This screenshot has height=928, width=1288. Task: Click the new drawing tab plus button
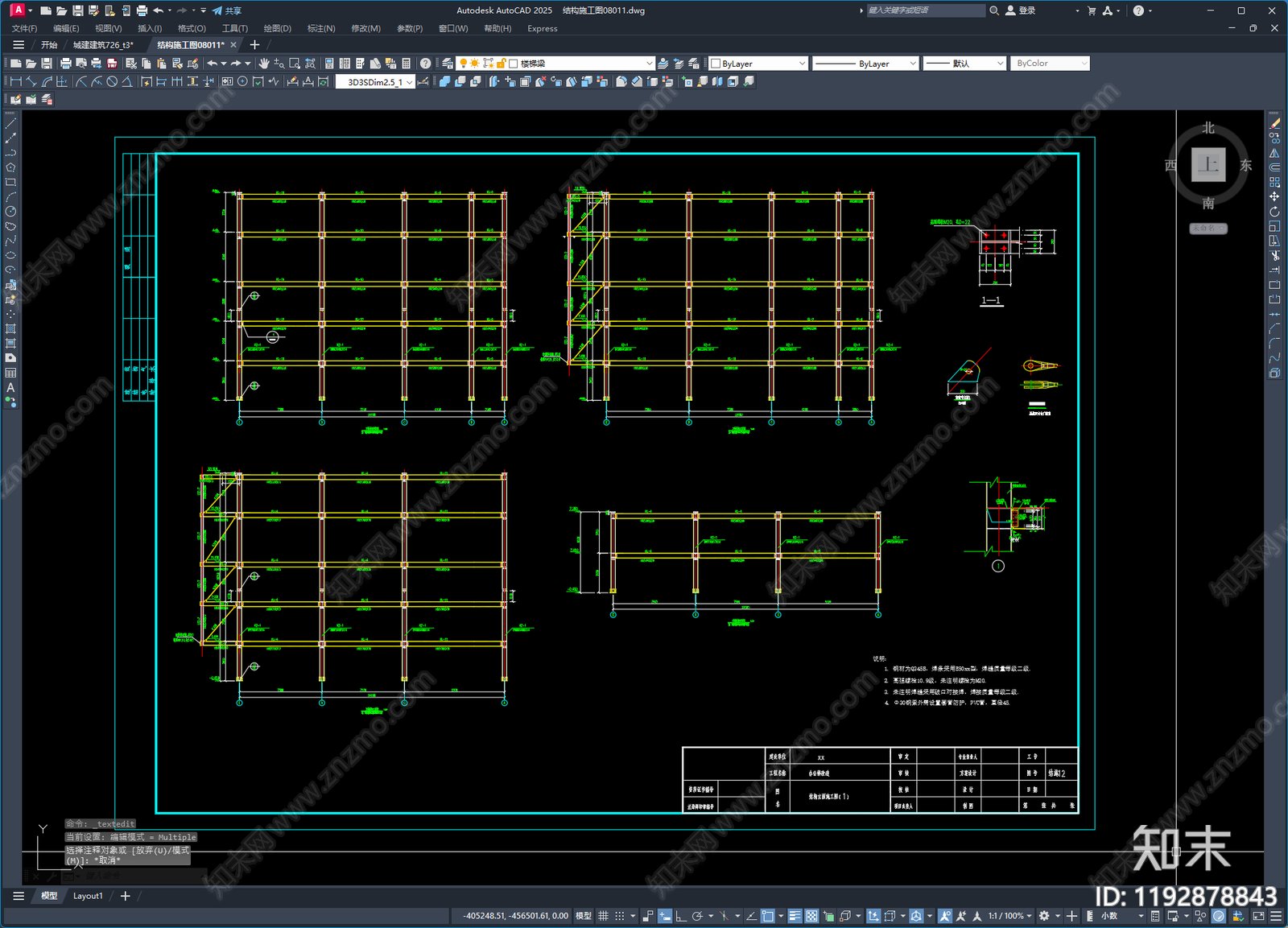tap(254, 45)
